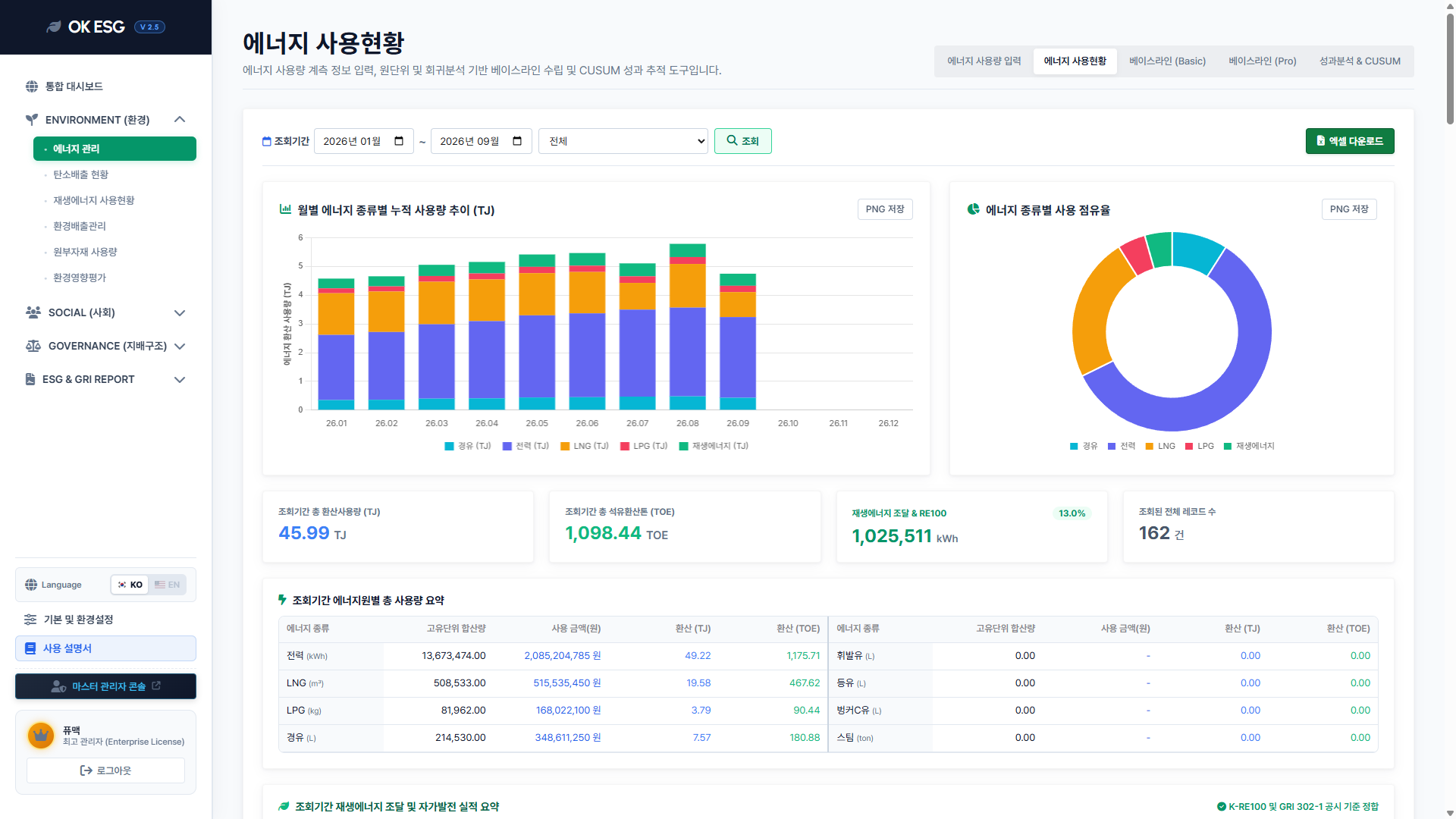The height and width of the screenshot is (819, 1456).
Task: Toggle 재생에너지 in the donut chart legend
Action: tap(1249, 446)
